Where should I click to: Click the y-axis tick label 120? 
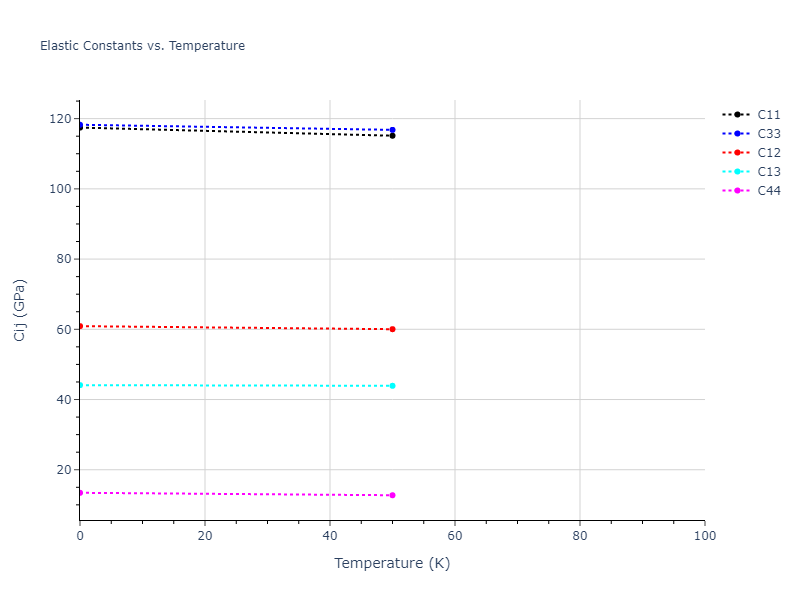coord(61,119)
